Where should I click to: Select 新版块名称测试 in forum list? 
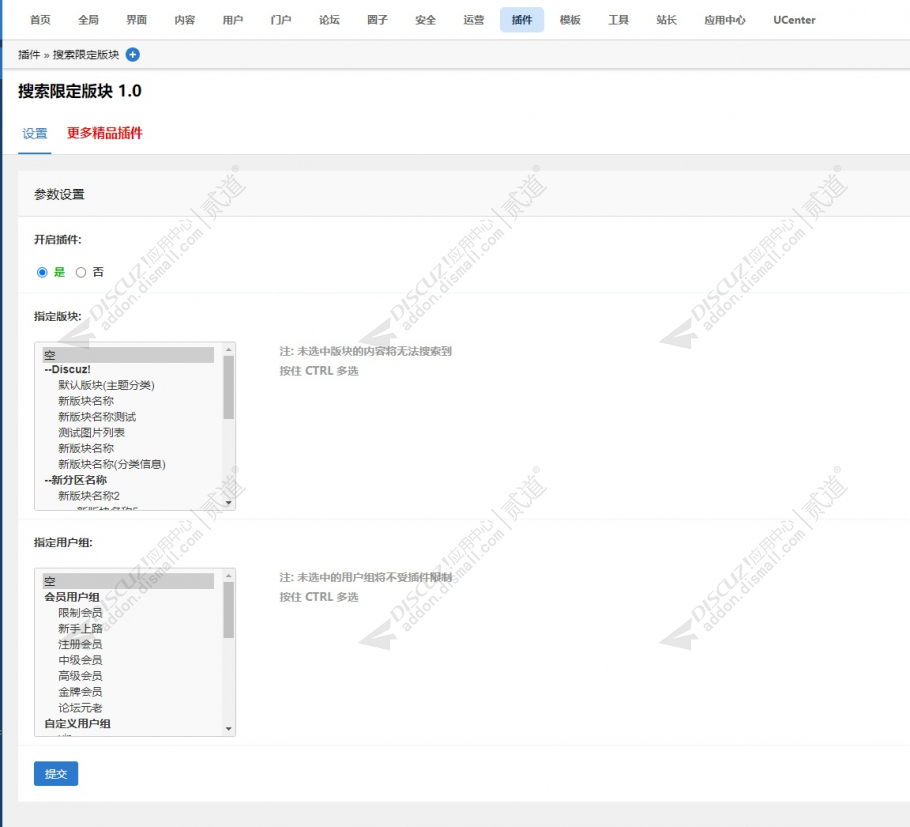coord(128,417)
